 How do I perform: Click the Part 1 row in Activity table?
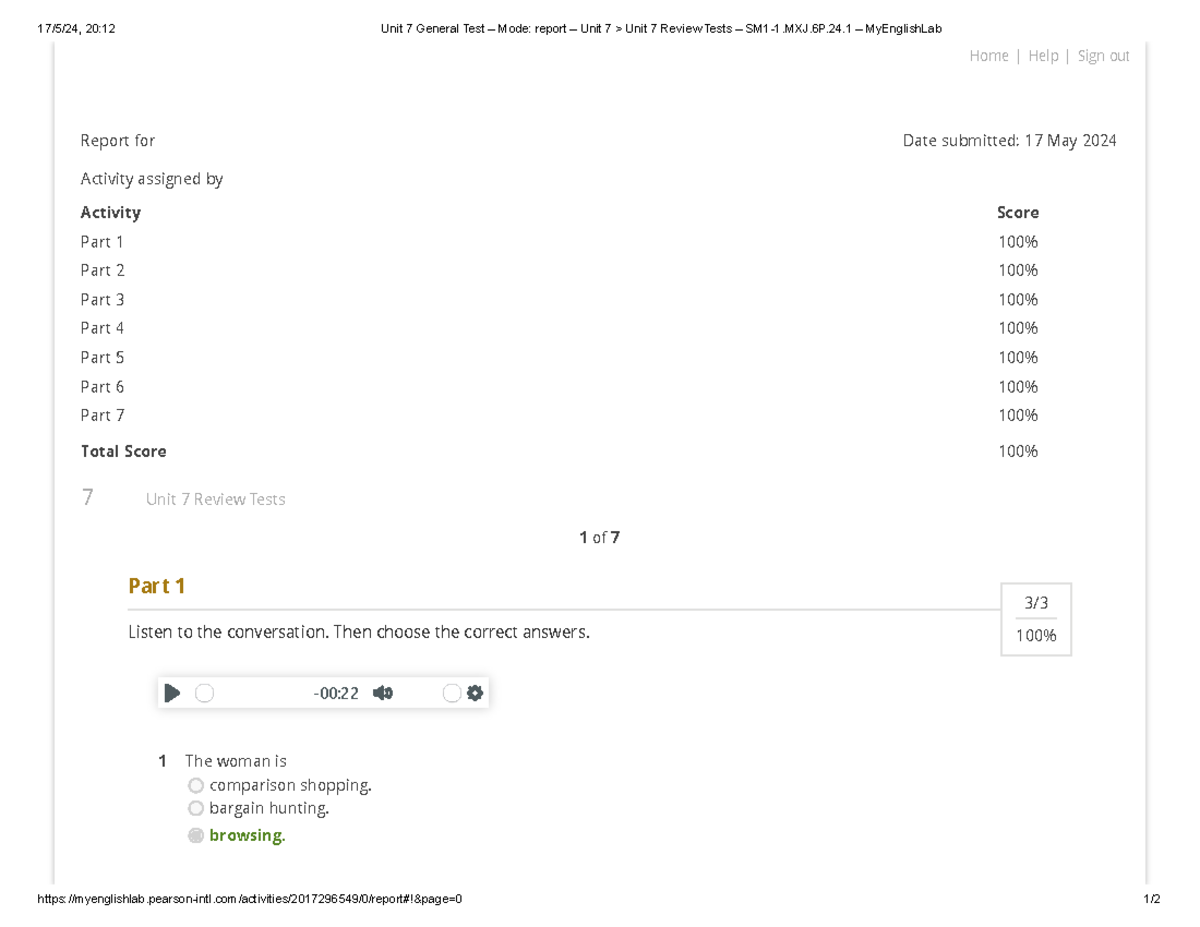(x=102, y=242)
